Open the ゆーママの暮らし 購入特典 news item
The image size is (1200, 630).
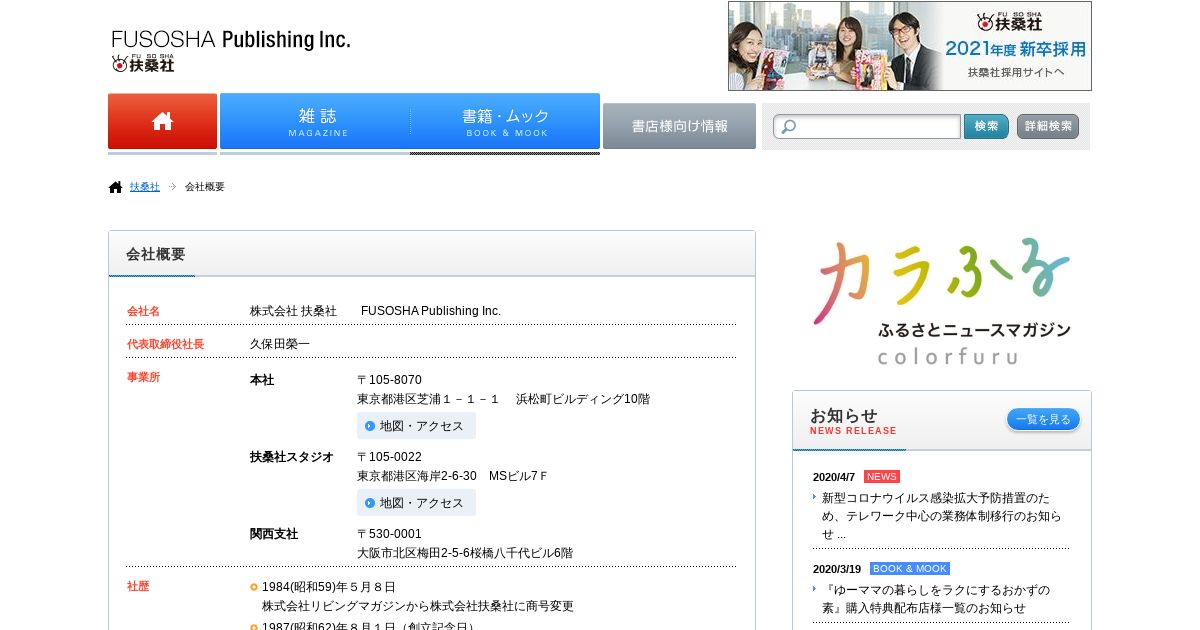click(936, 599)
